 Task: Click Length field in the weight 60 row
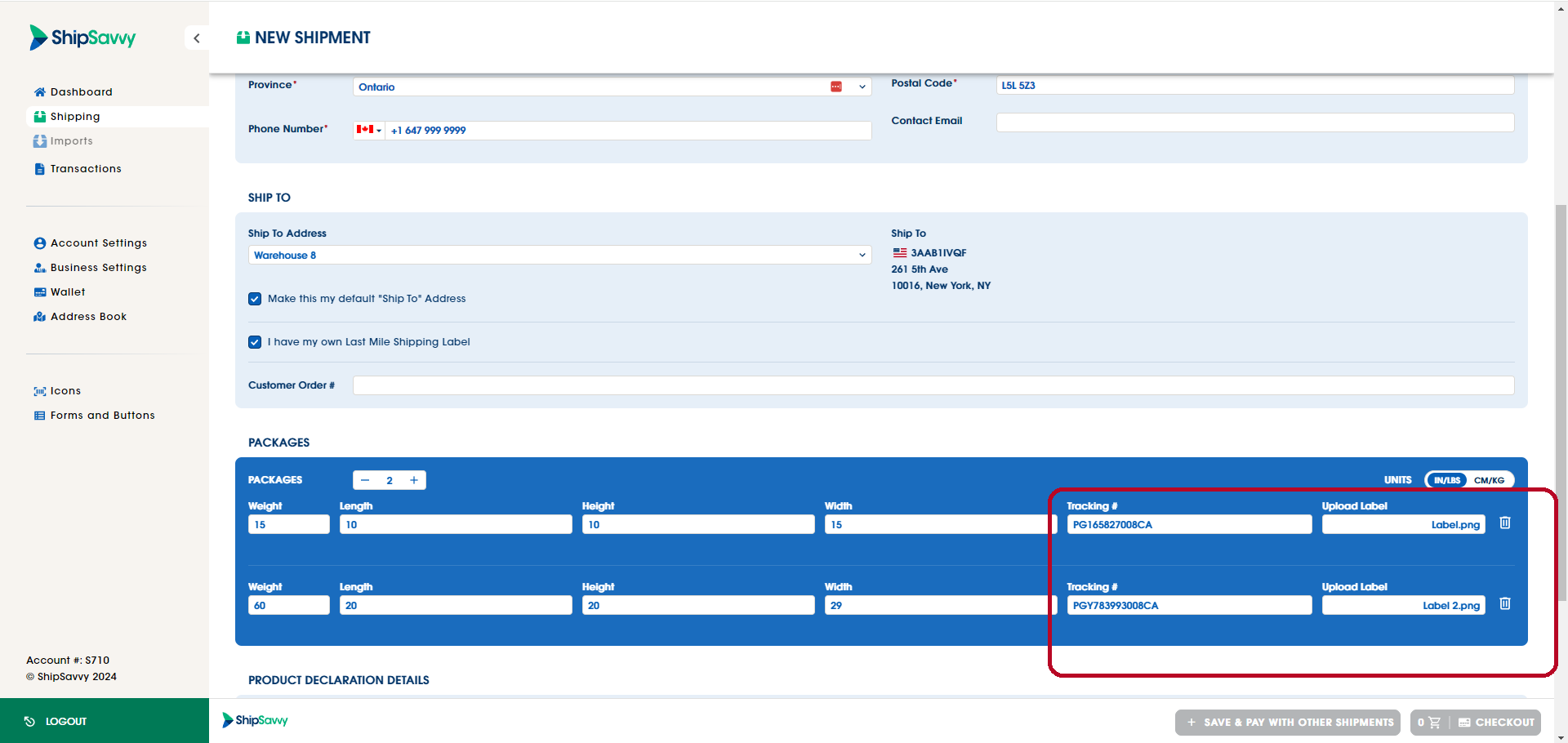[x=456, y=605]
